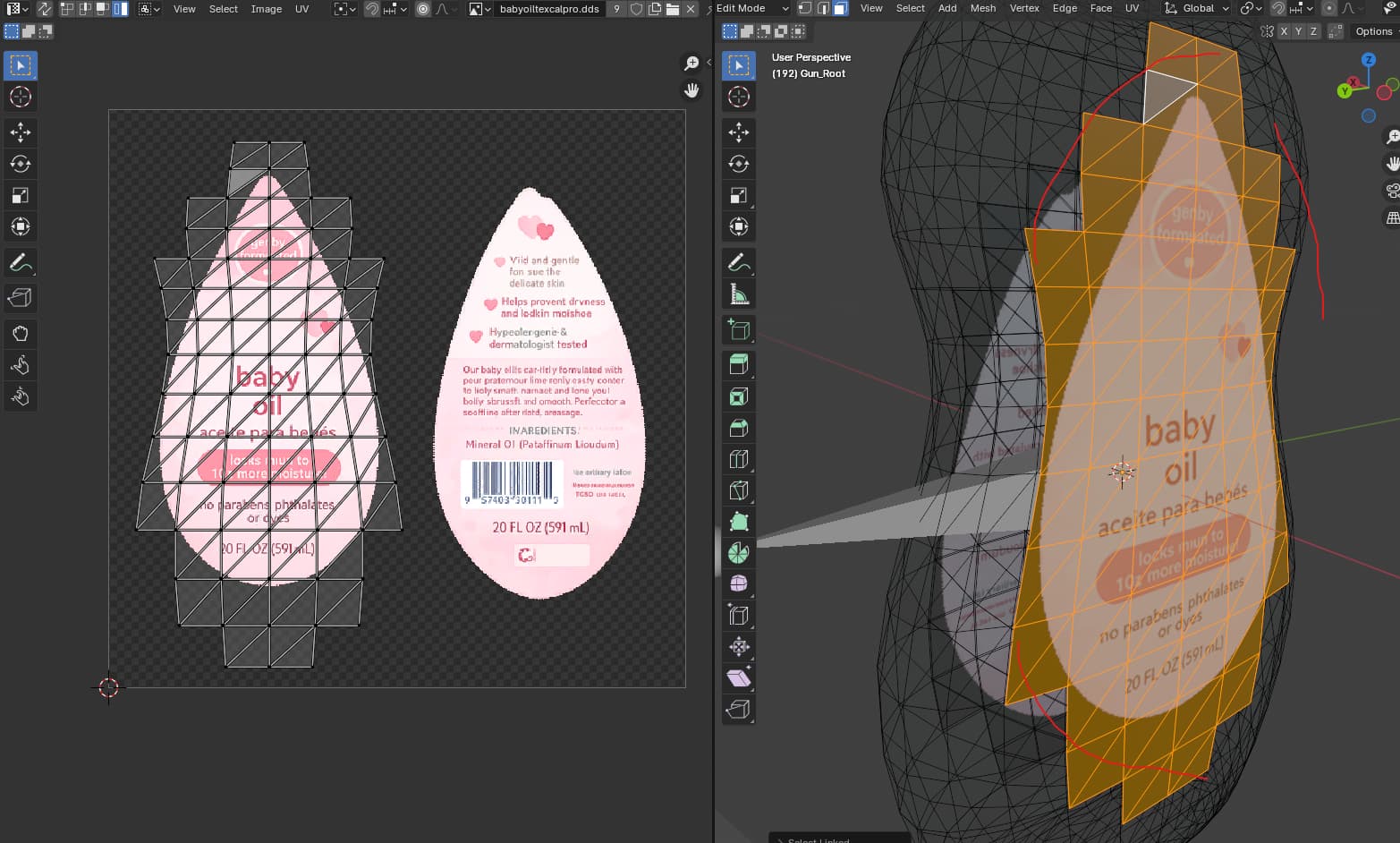Select the Measure tool
1400x843 pixels.
tap(738, 294)
